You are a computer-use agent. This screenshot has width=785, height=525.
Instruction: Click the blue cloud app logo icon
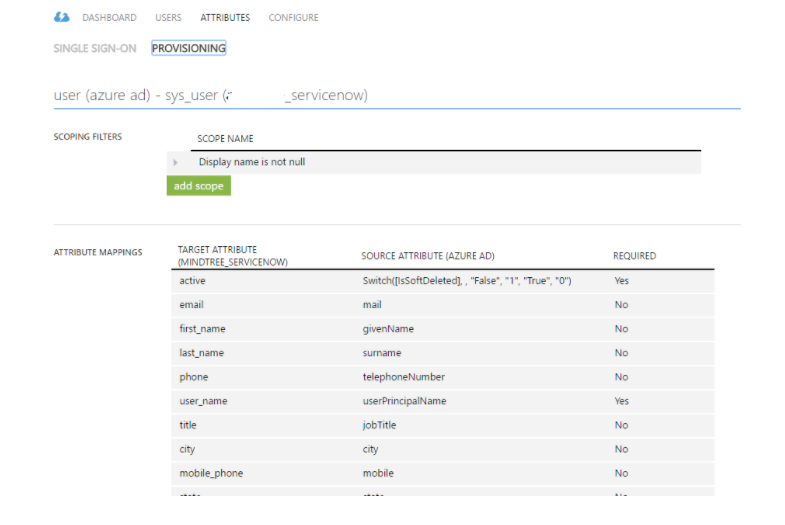tap(62, 18)
